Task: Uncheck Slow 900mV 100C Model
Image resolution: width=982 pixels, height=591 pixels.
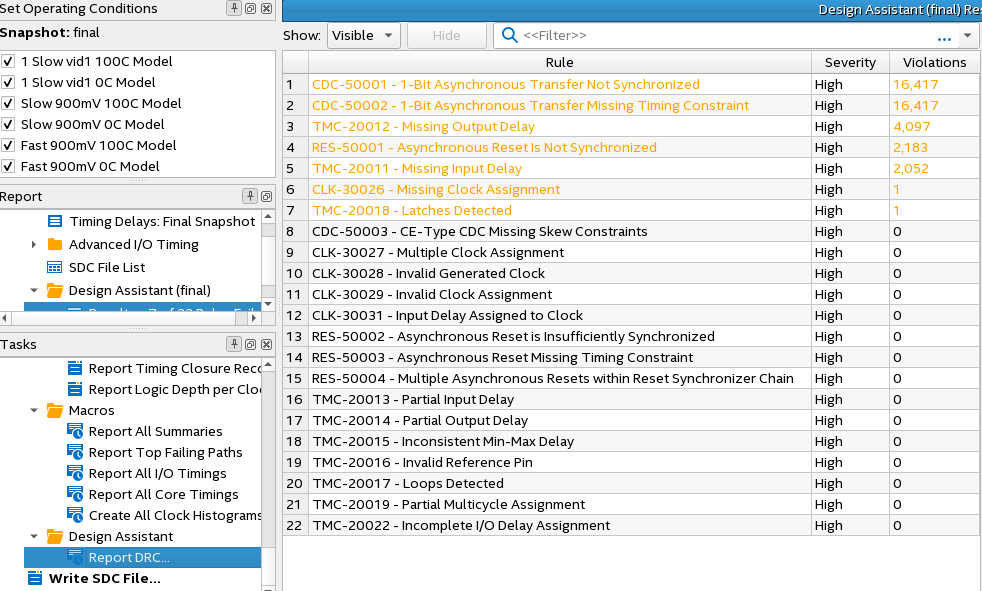Action: point(8,103)
